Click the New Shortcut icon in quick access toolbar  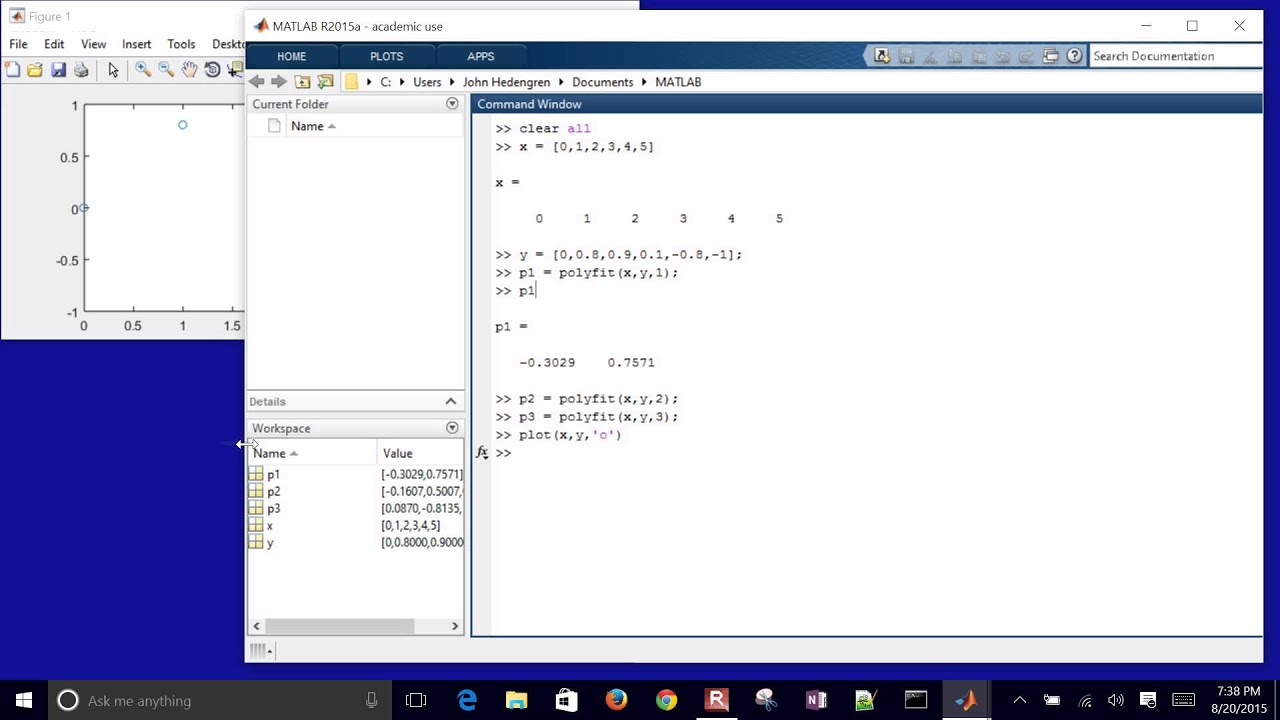point(881,56)
